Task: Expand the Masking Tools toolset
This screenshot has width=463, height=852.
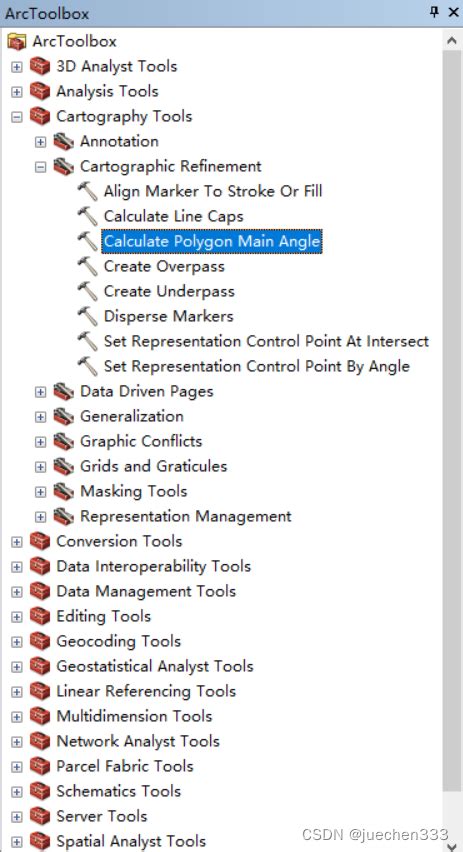Action: [41, 492]
